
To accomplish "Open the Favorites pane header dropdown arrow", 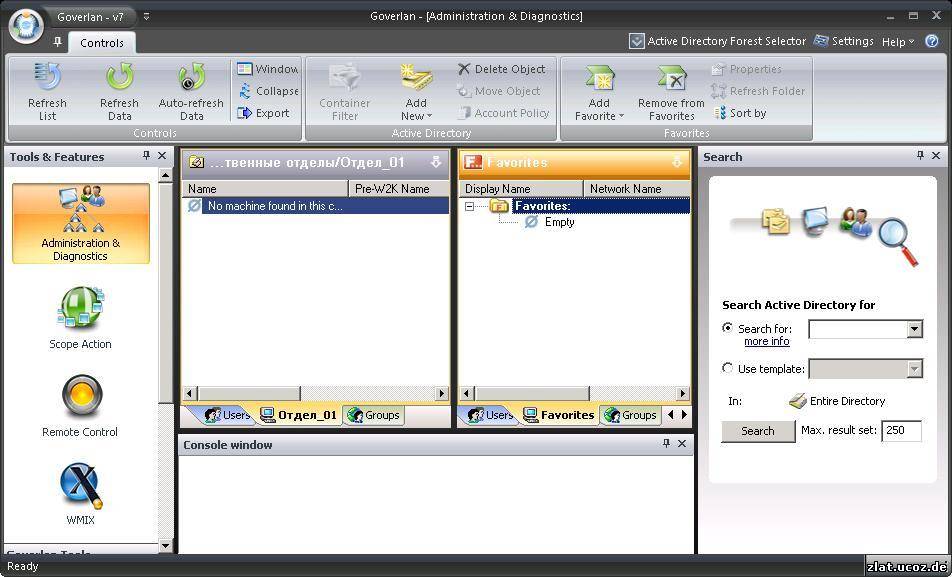I will 677,162.
